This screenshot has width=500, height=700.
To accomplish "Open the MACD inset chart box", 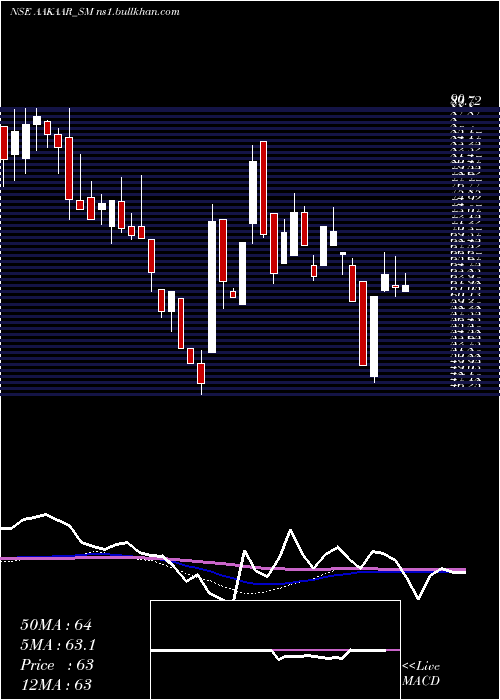I will 275,650.
